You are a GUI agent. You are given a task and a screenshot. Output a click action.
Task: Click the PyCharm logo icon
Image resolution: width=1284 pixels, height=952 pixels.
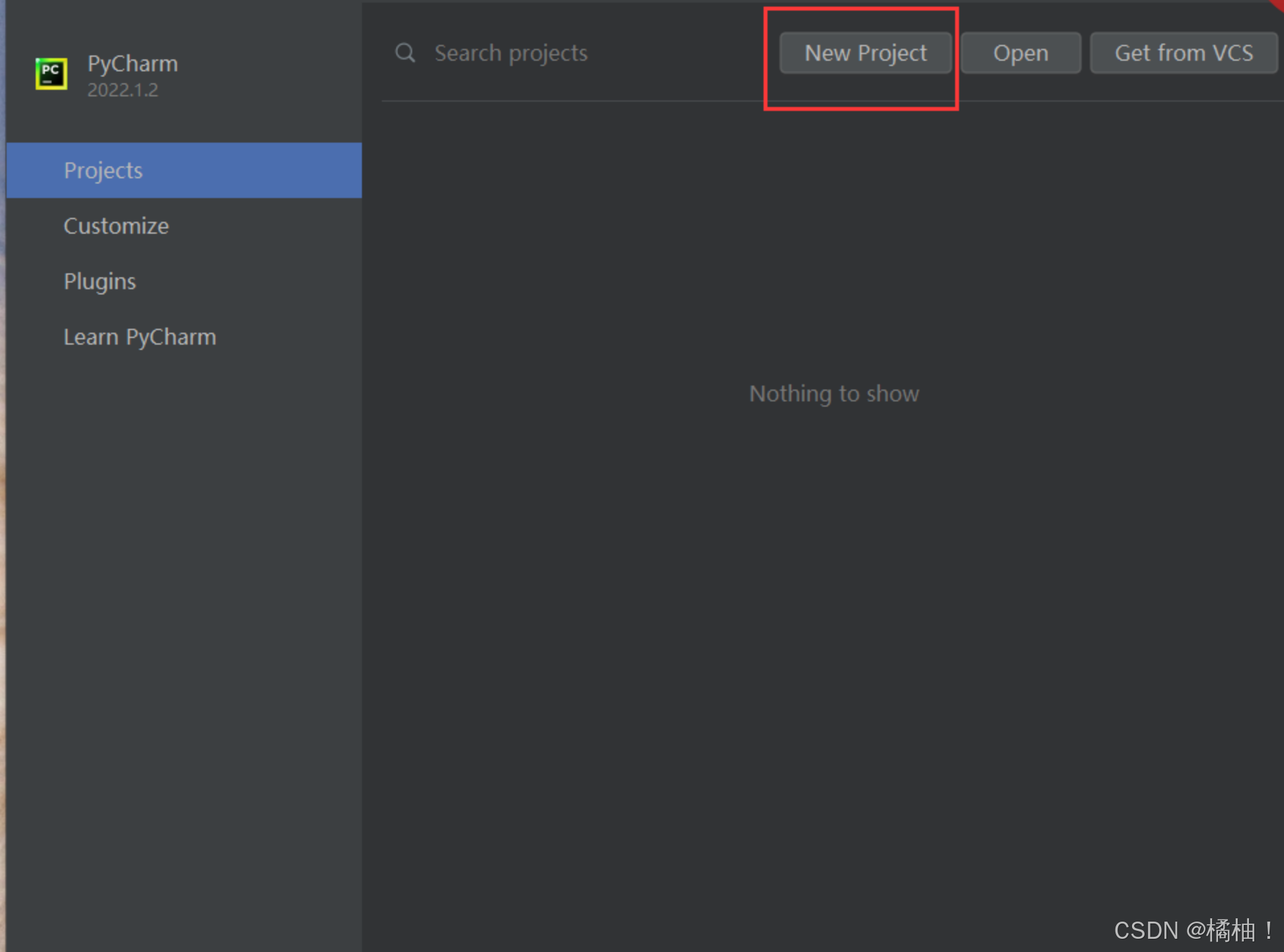51,73
